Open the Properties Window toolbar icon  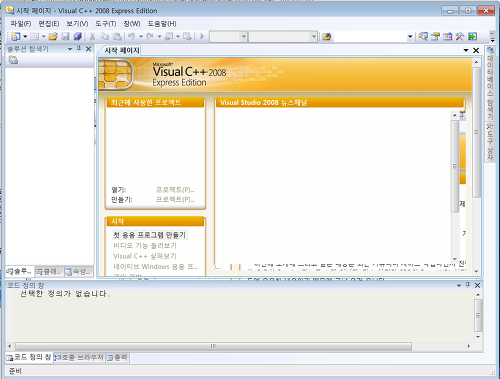[x=435, y=36]
